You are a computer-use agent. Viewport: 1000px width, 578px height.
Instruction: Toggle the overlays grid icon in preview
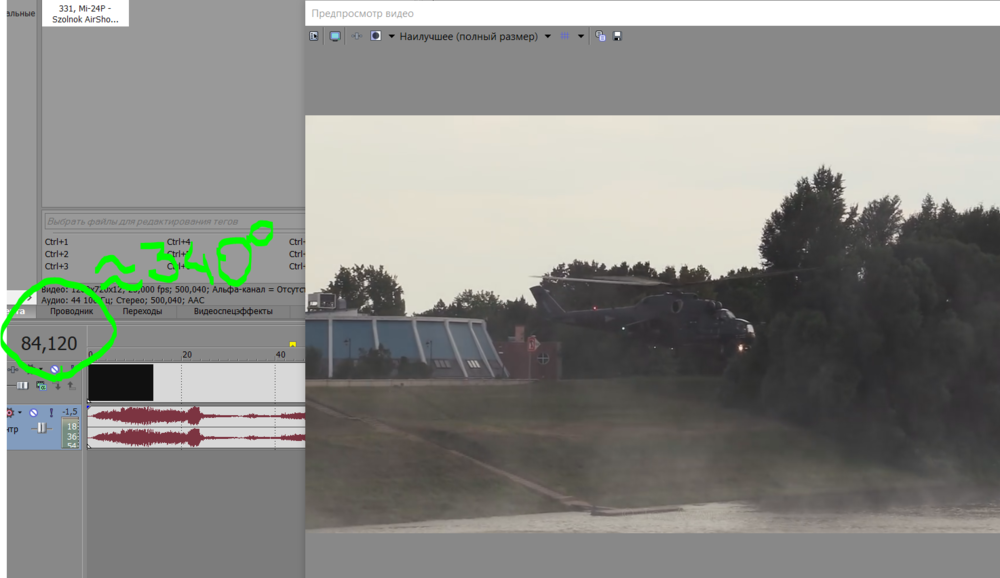(564, 36)
